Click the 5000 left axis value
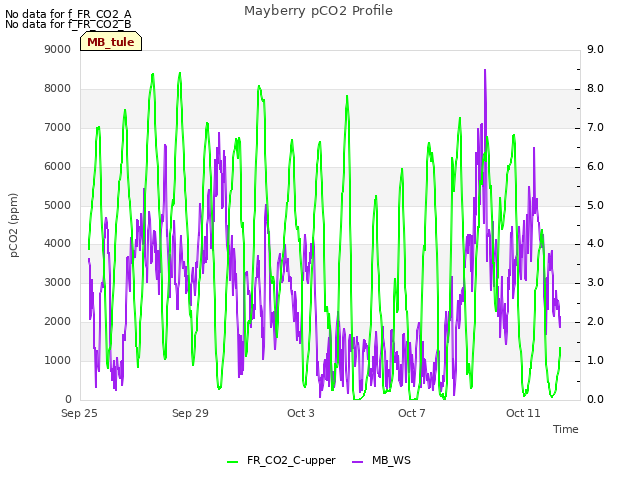The width and height of the screenshot is (640, 480). 58,205
